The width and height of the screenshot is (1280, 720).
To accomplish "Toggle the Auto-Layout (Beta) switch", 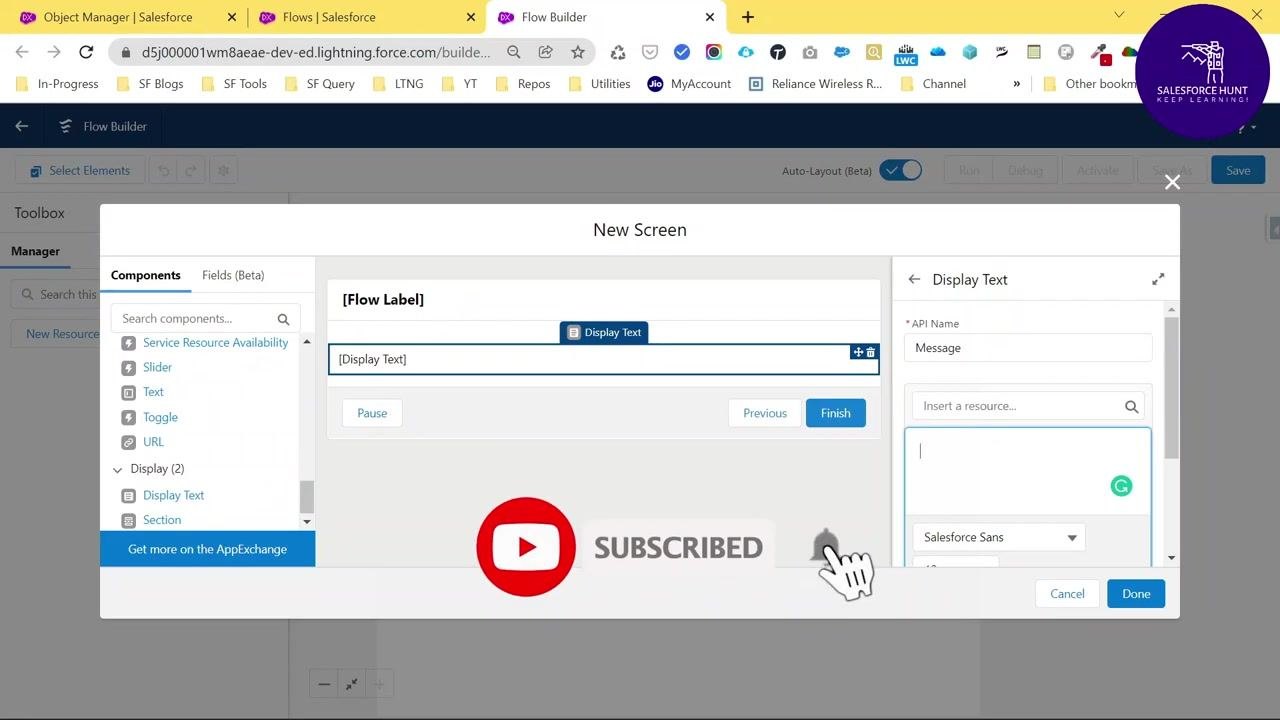I will pyautogui.click(x=901, y=170).
